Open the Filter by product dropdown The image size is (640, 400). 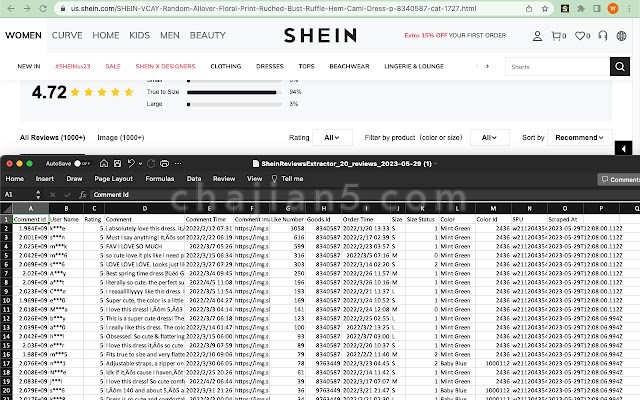(489, 138)
